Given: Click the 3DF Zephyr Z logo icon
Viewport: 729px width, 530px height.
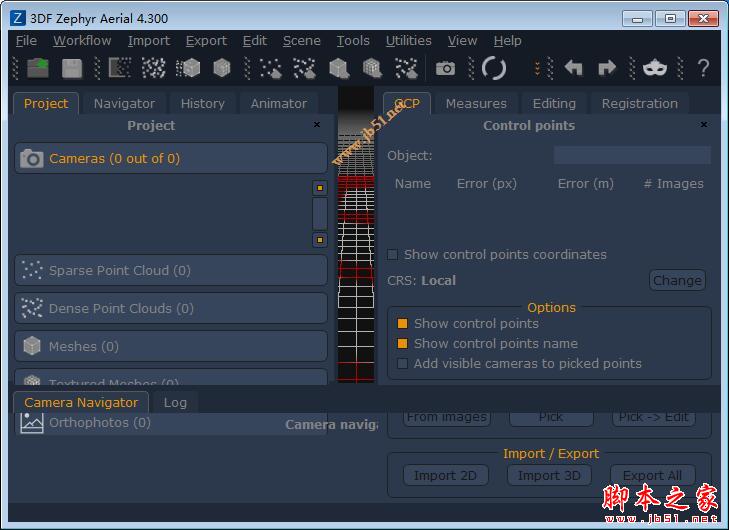Looking at the screenshot, I should click(x=18, y=19).
